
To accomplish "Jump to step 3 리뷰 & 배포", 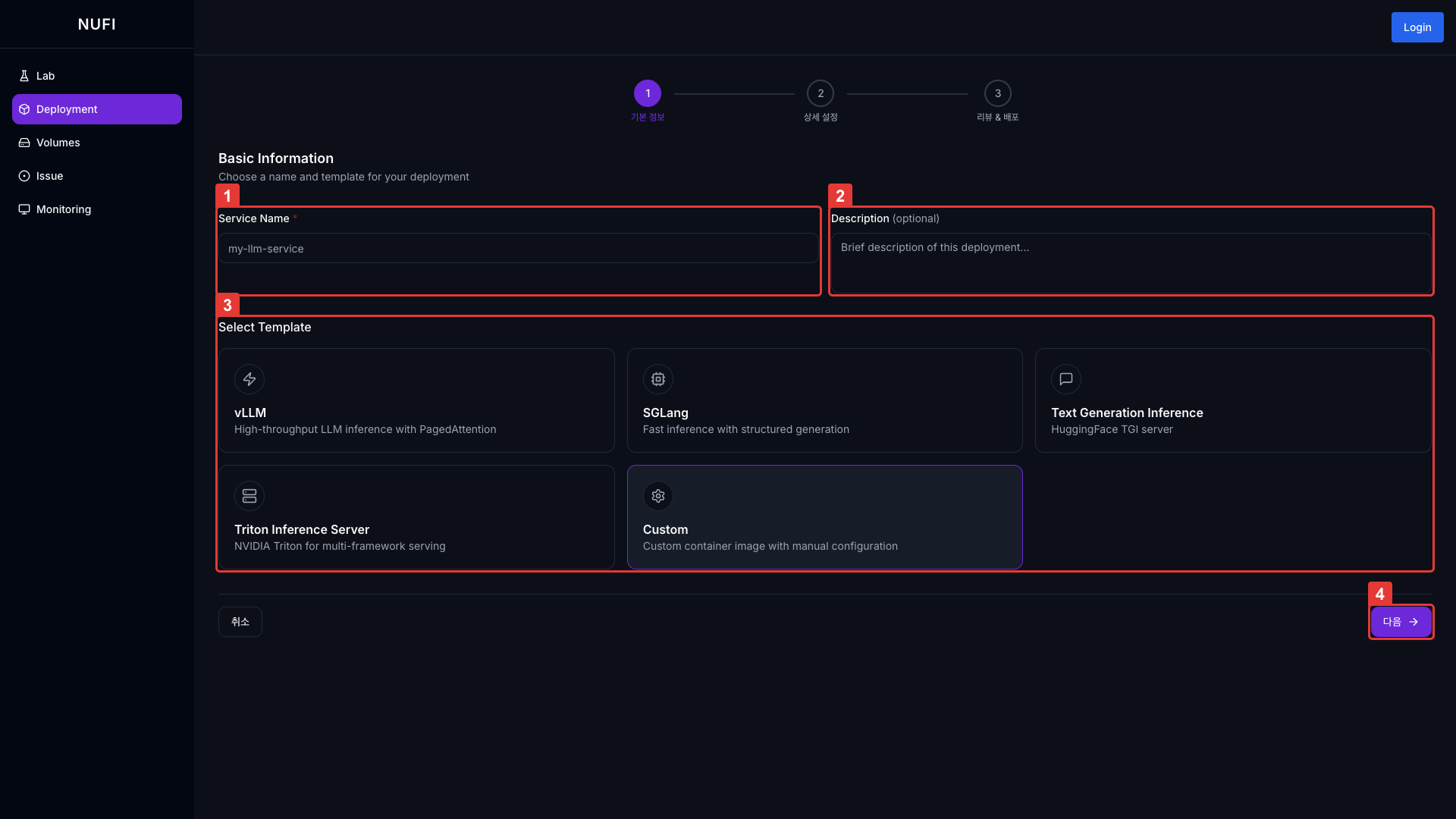I will pyautogui.click(x=997, y=93).
